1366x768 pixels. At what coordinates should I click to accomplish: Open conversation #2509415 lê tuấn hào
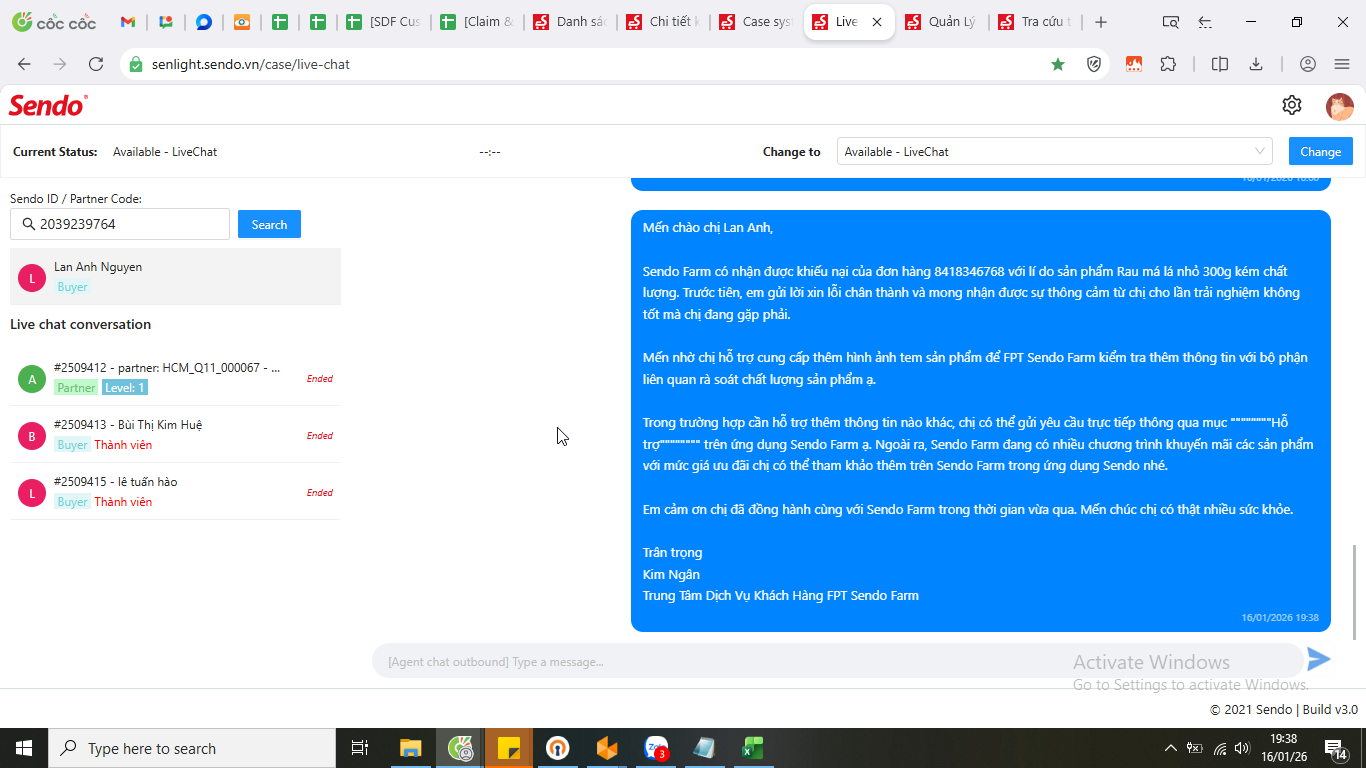click(x=175, y=491)
